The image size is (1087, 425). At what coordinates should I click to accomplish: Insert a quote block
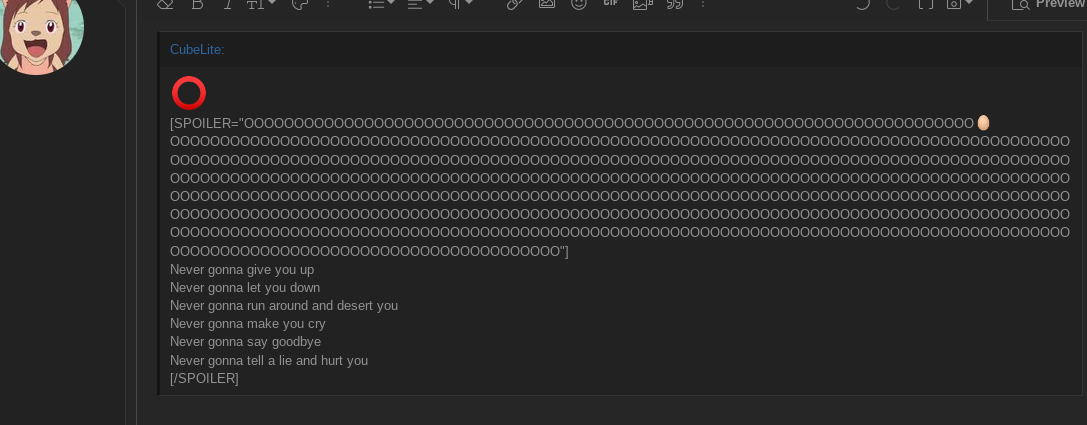pyautogui.click(x=675, y=3)
